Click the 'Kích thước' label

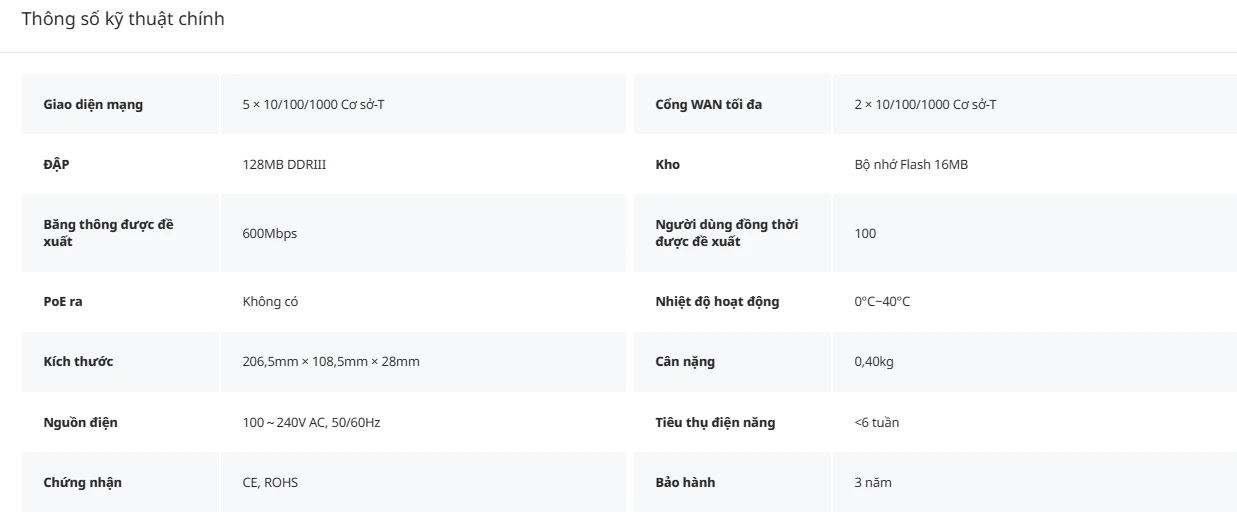pyautogui.click(x=78, y=361)
